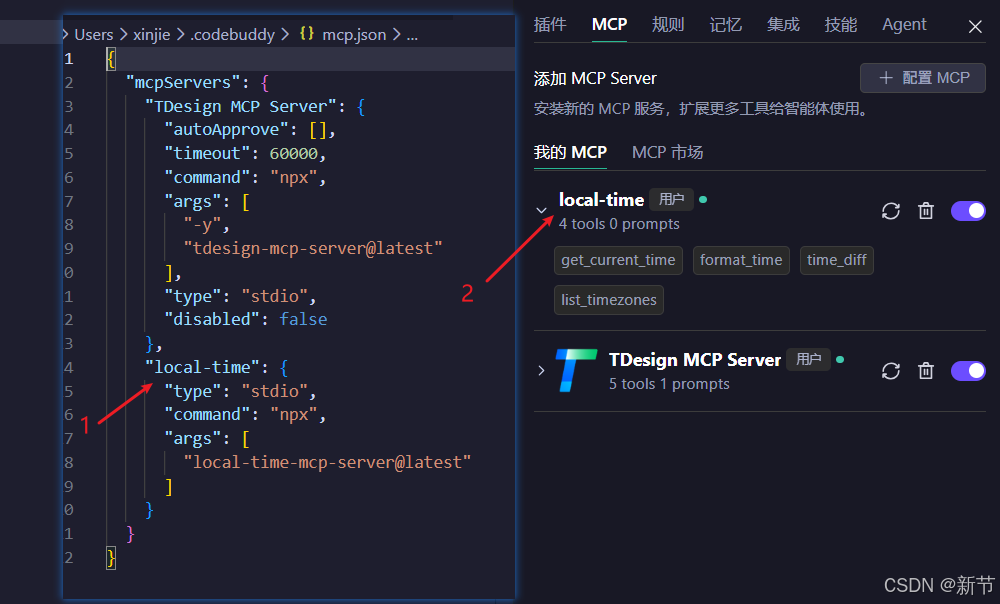The image size is (1000, 604).
Task: Click "local-time-mcp-server@latest" string in editor
Action: [327, 462]
